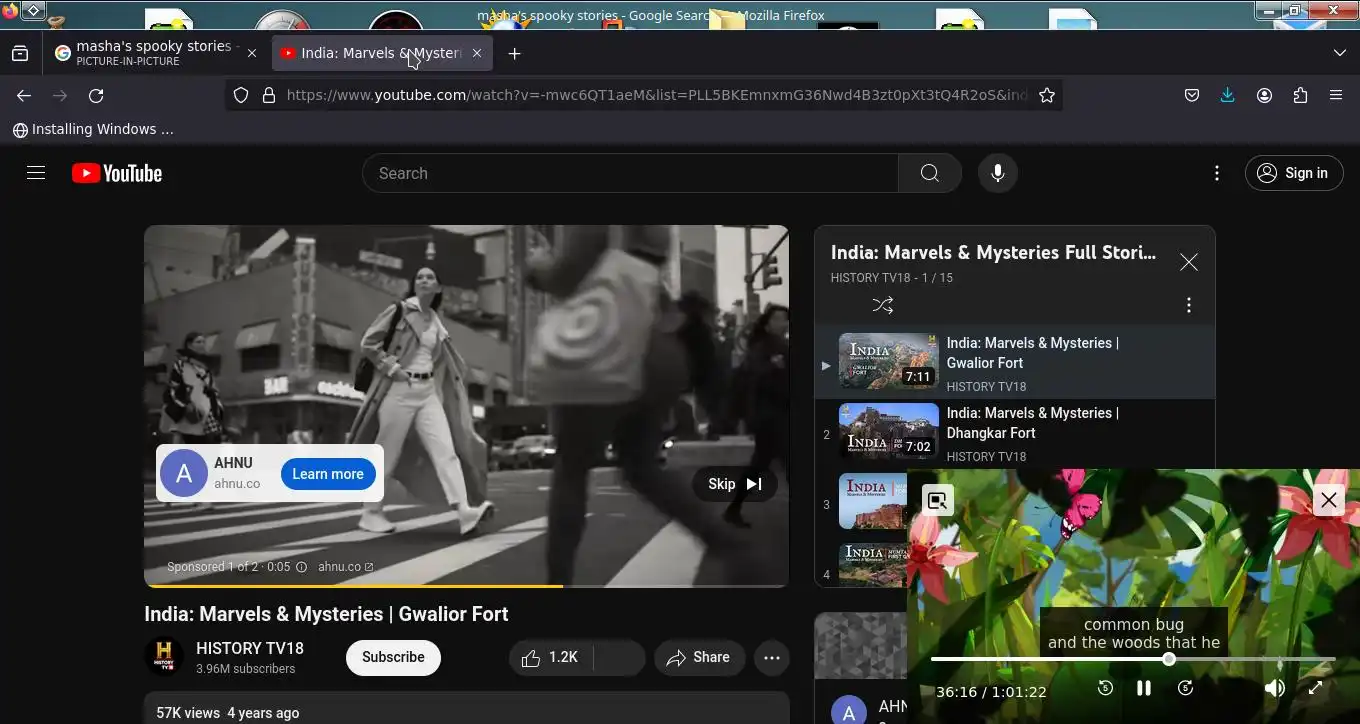Expand the list all tabs chevron

[x=1340, y=53]
